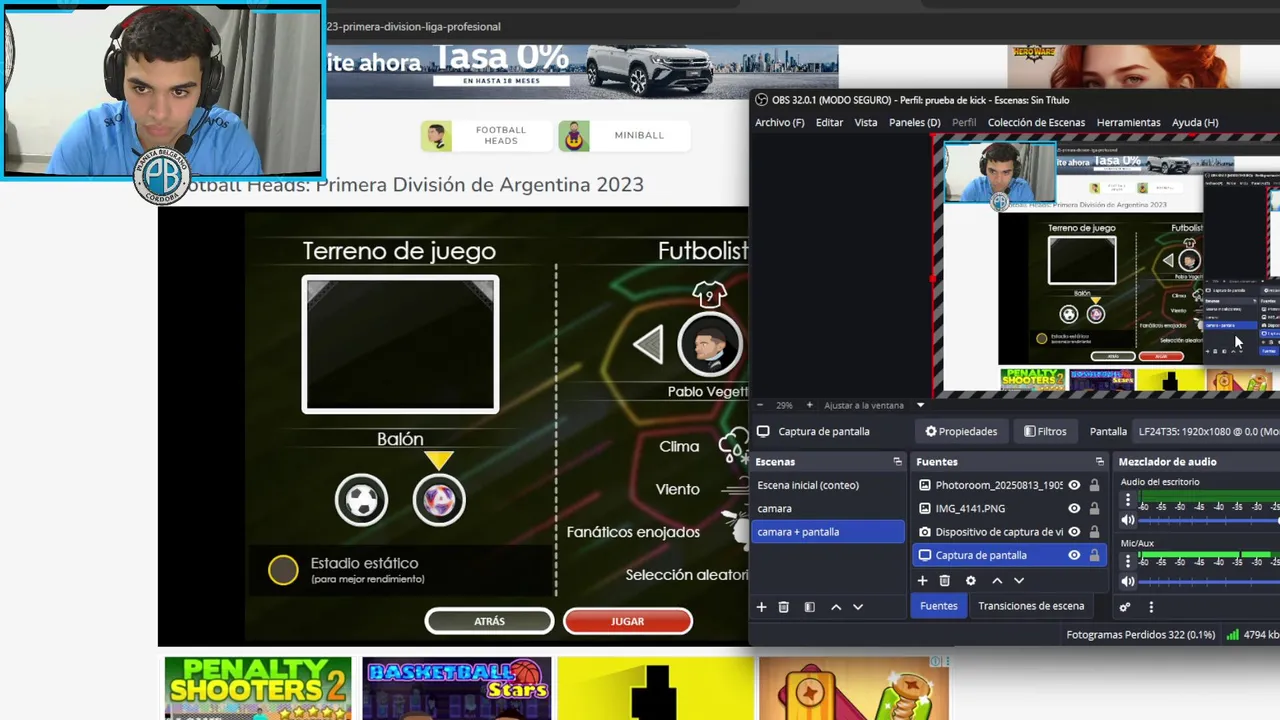Add a new source in Fuentes
This screenshot has height=720, width=1280.
click(x=922, y=580)
